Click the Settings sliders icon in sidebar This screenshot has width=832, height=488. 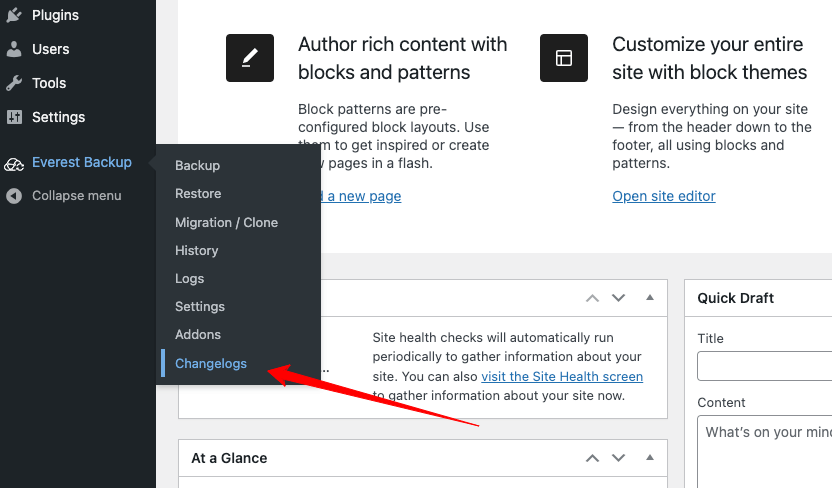pyautogui.click(x=14, y=117)
